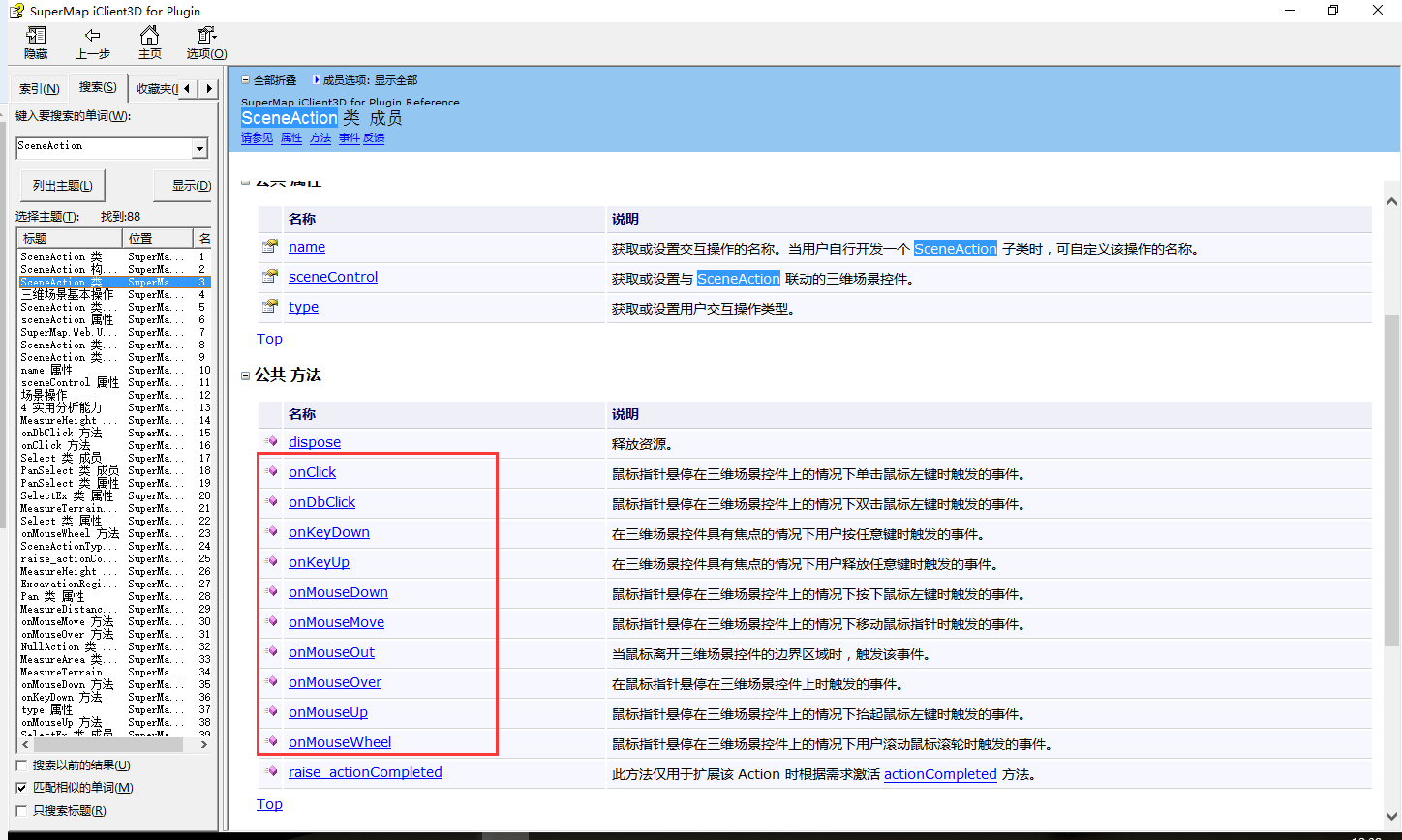Click the Top link under the methods table
The image size is (1402, 840).
coord(269,804)
